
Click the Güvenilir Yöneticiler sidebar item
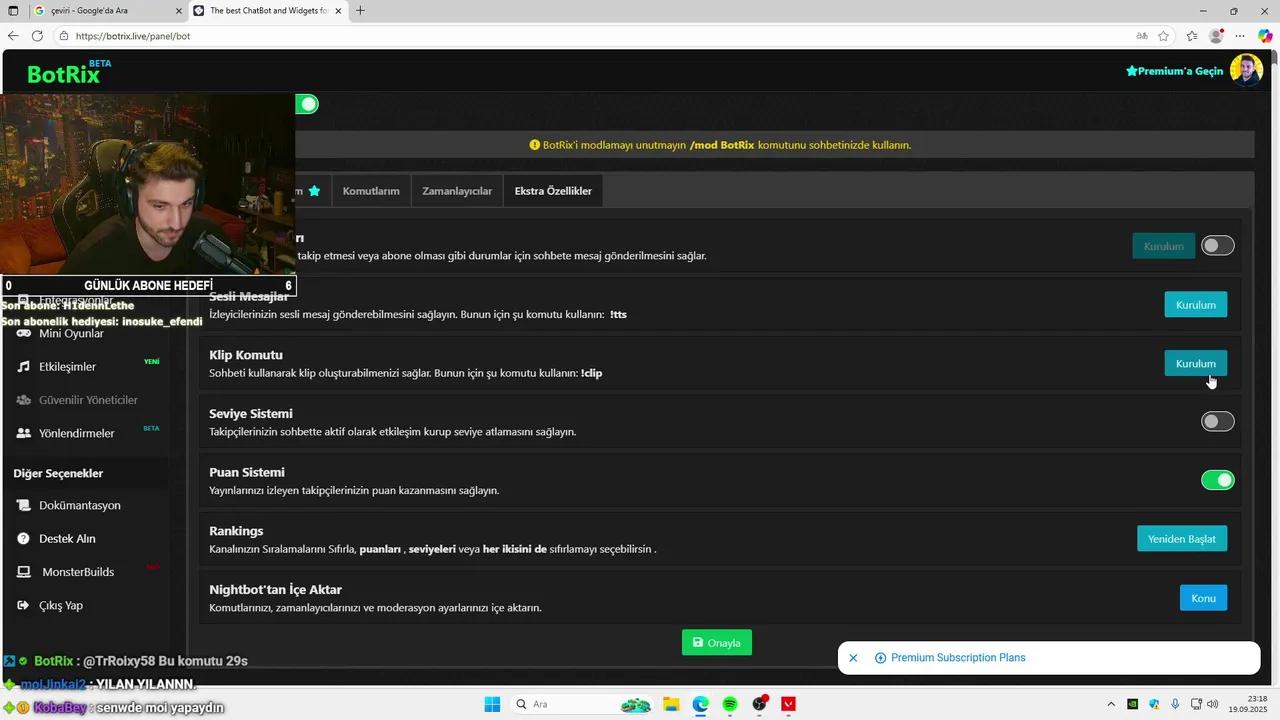[x=88, y=400]
